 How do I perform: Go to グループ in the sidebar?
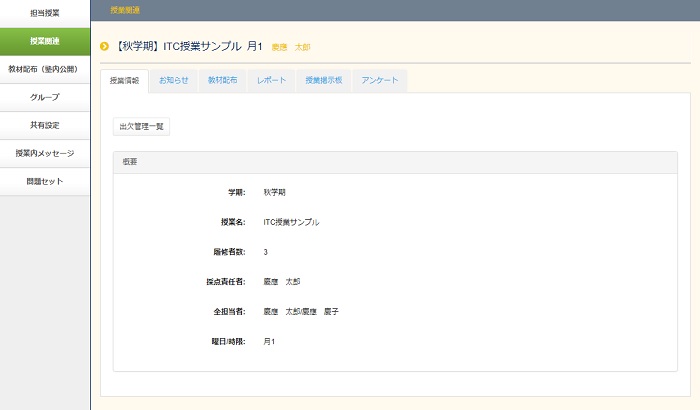45,97
